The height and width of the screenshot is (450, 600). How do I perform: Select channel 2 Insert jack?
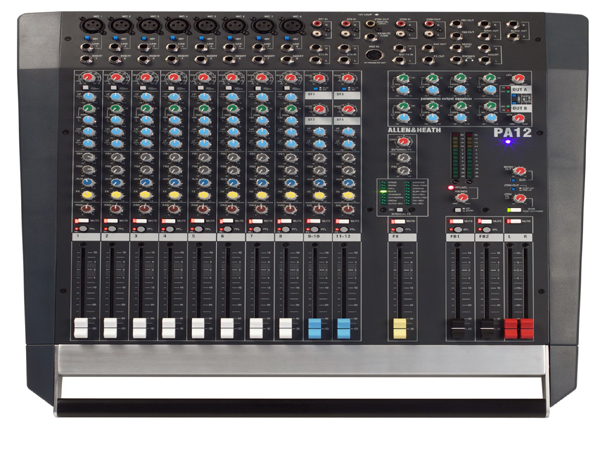pyautogui.click(x=116, y=59)
